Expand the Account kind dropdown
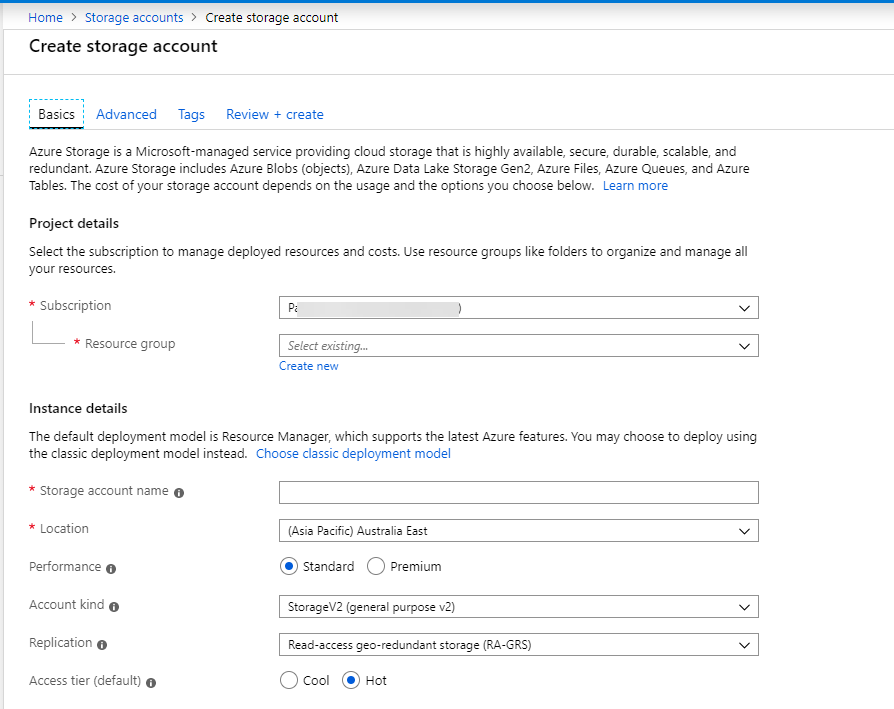Screen dimensions: 894x709 click(x=518, y=607)
